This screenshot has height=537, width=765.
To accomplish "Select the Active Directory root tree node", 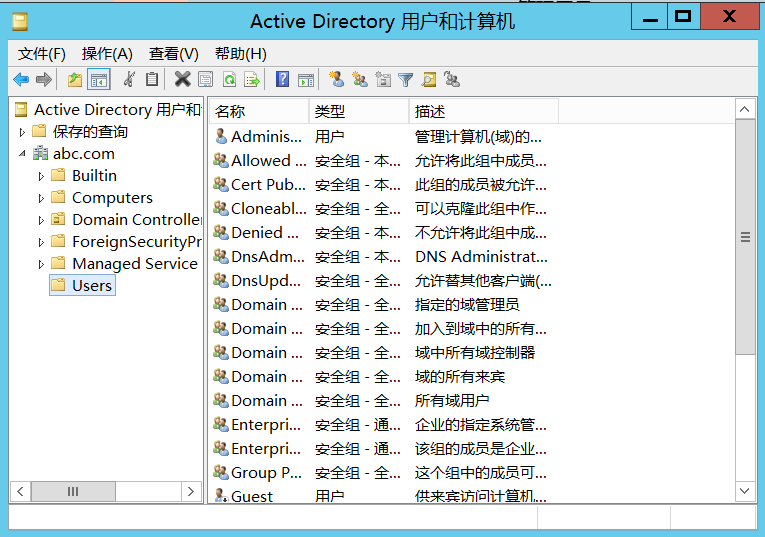I will point(108,110).
